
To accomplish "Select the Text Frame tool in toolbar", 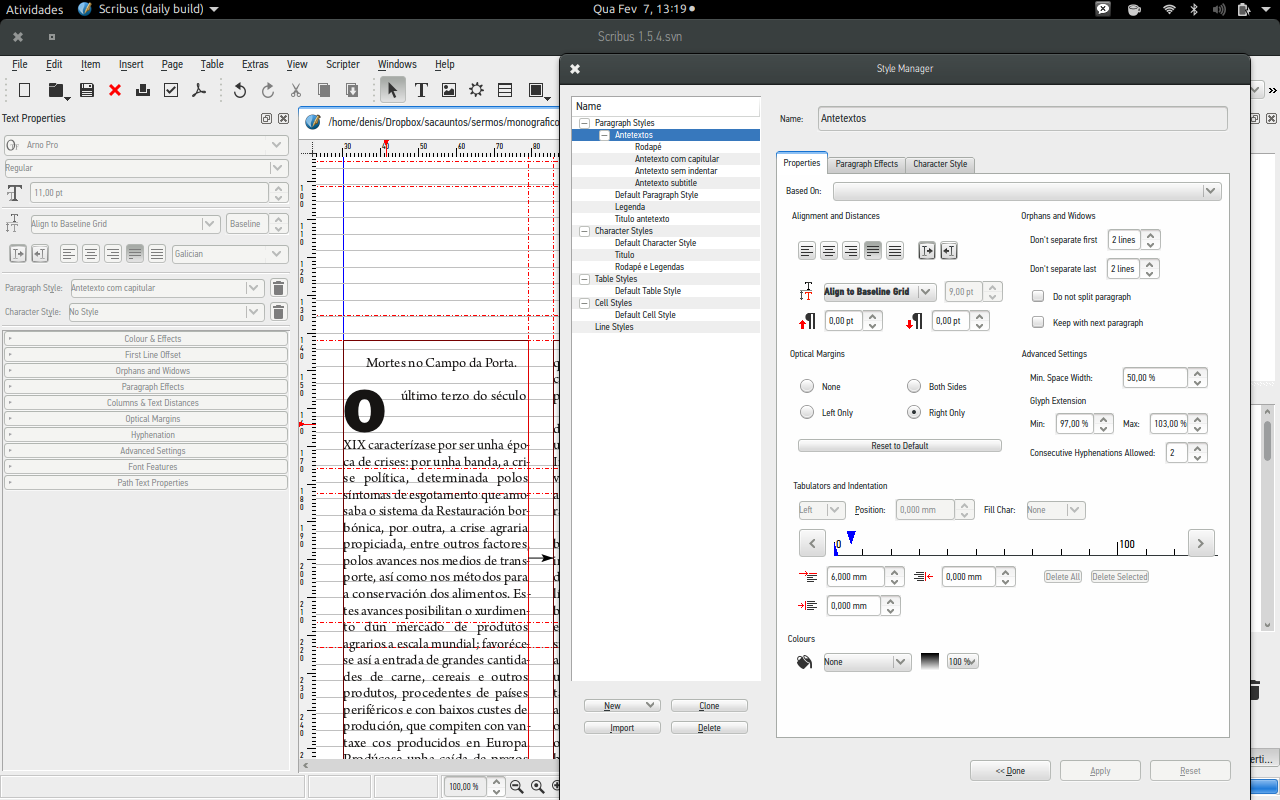I will coord(421,90).
